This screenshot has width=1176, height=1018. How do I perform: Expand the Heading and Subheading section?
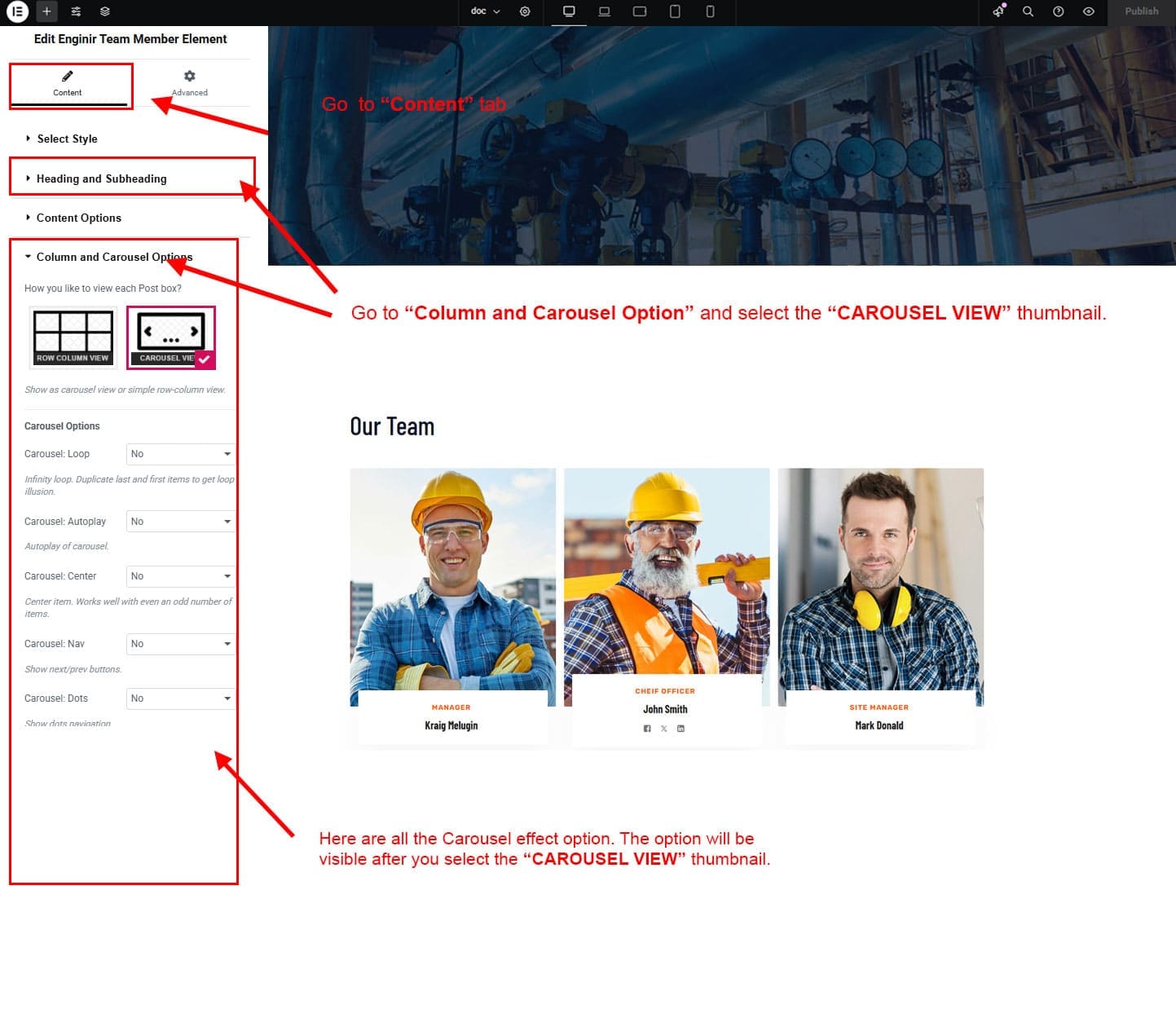tap(101, 178)
